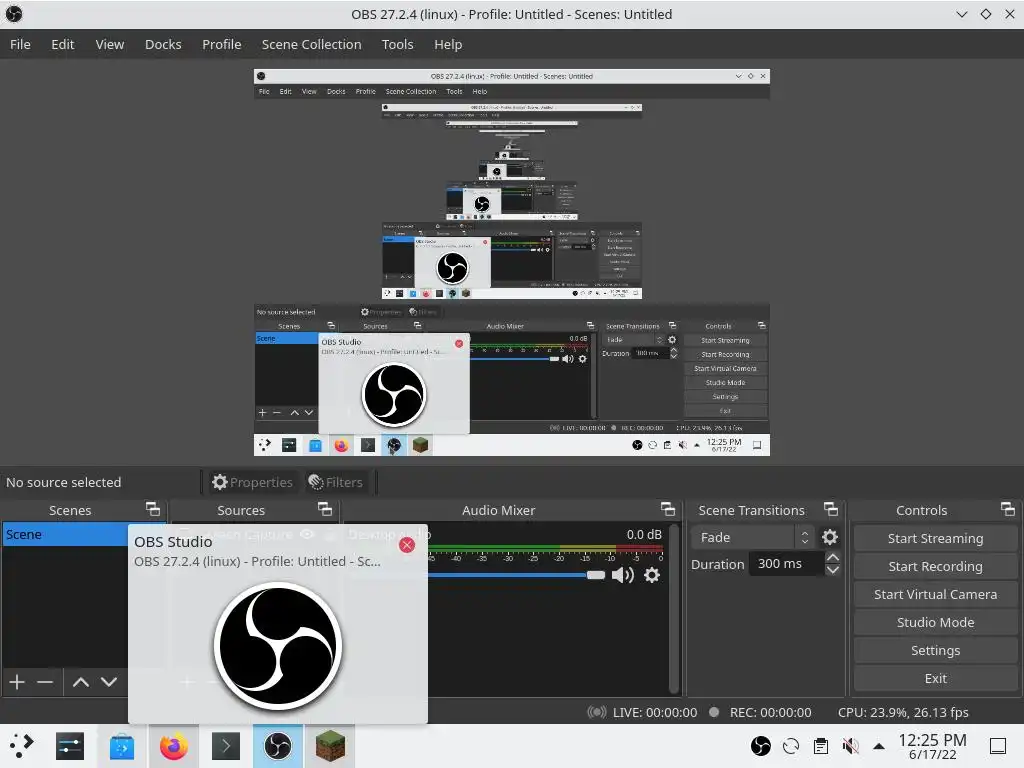Click the OBS system tray icon

click(x=761, y=746)
